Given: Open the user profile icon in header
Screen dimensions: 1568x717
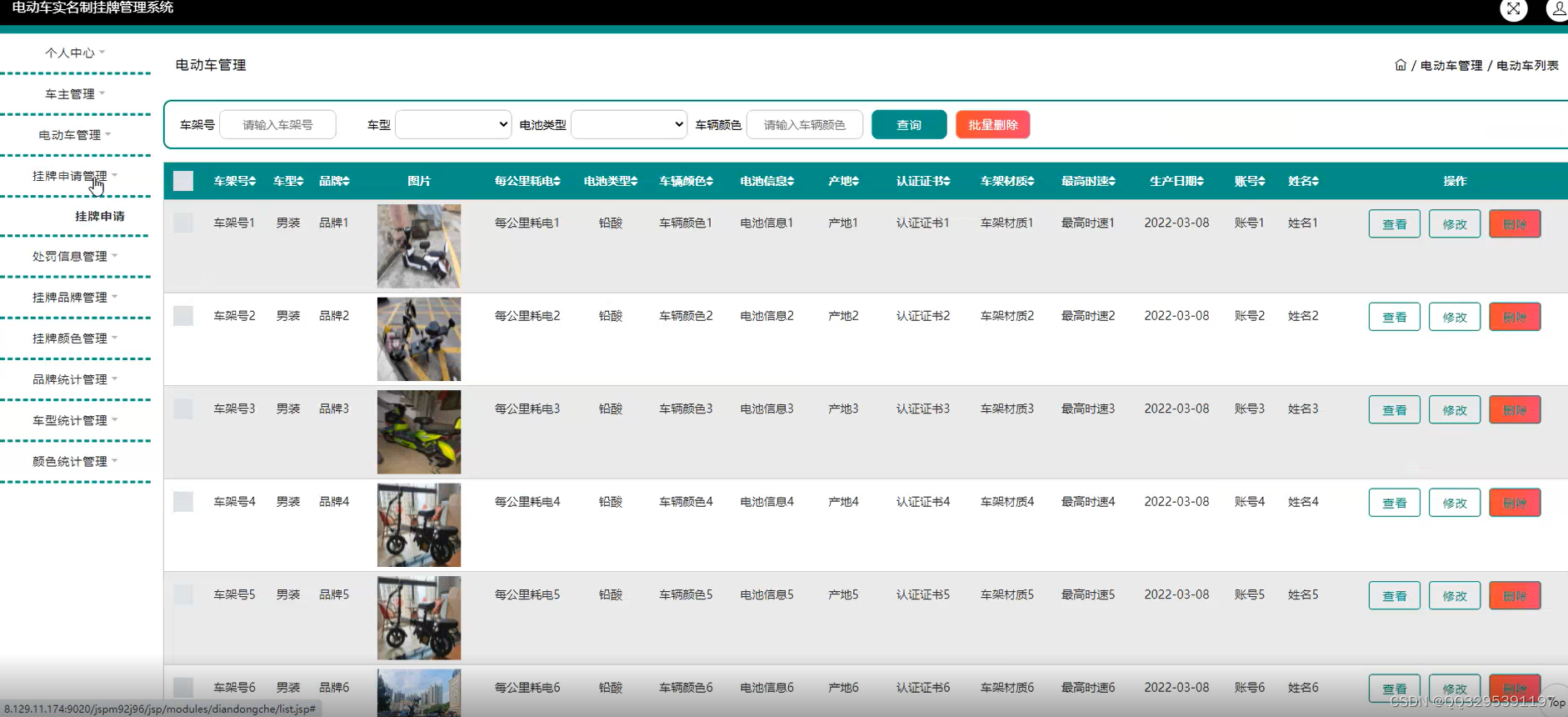Looking at the screenshot, I should [x=1557, y=9].
